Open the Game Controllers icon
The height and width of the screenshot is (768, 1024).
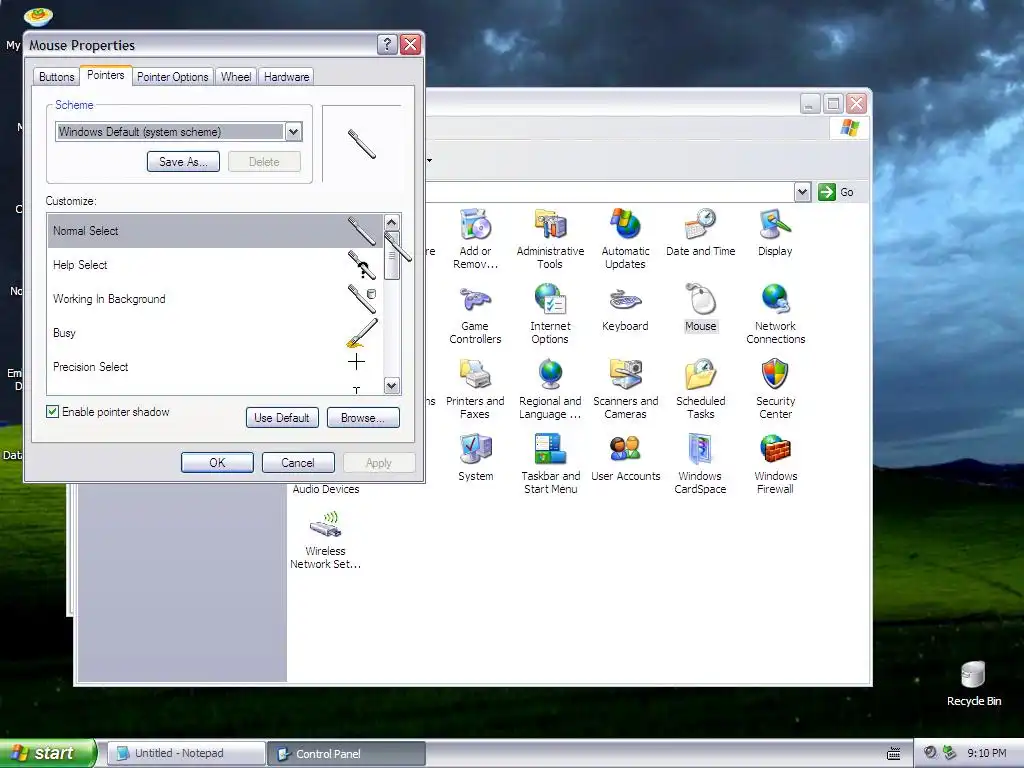pyautogui.click(x=475, y=315)
